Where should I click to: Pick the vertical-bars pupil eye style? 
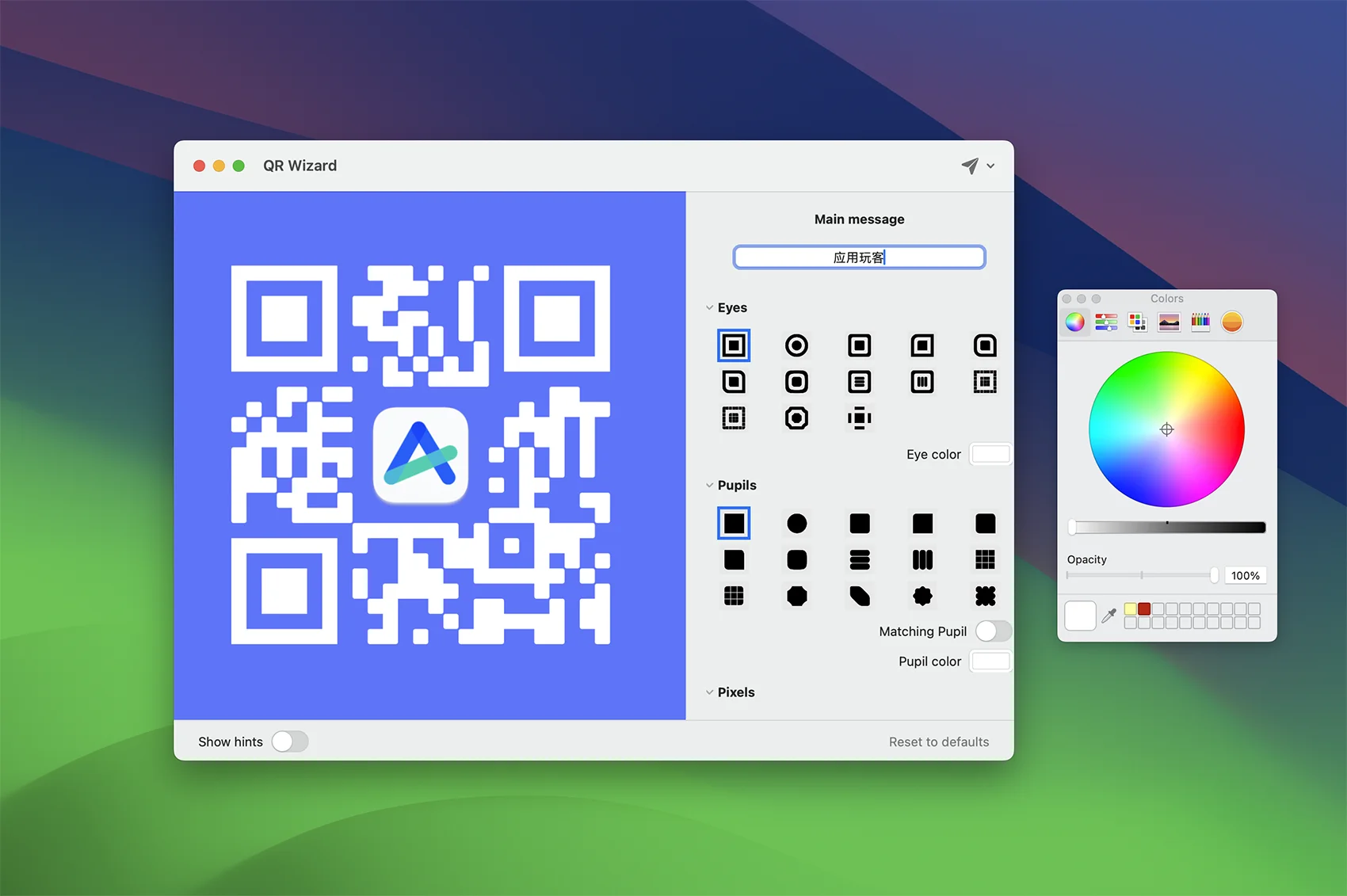click(x=922, y=382)
